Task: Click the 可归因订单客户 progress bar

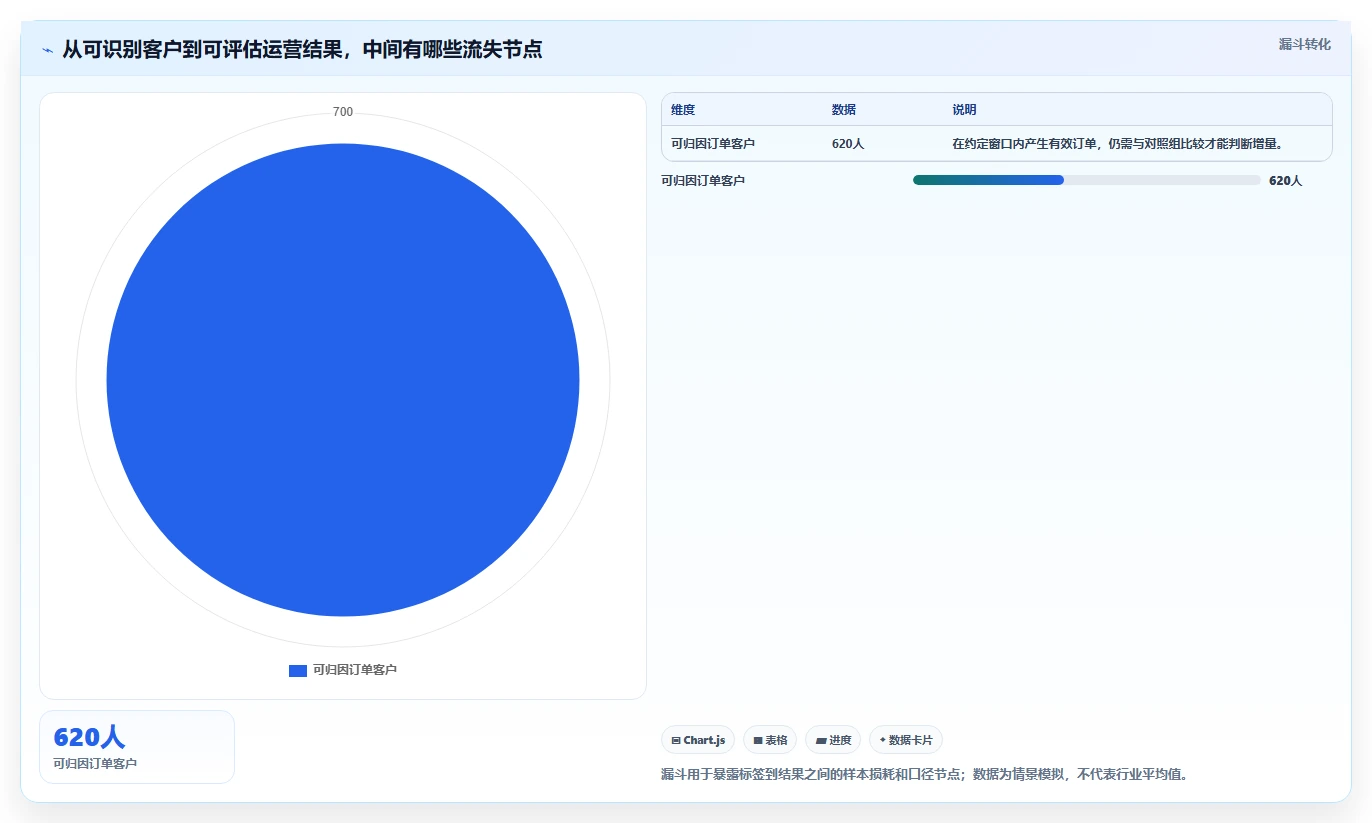Action: point(1086,180)
